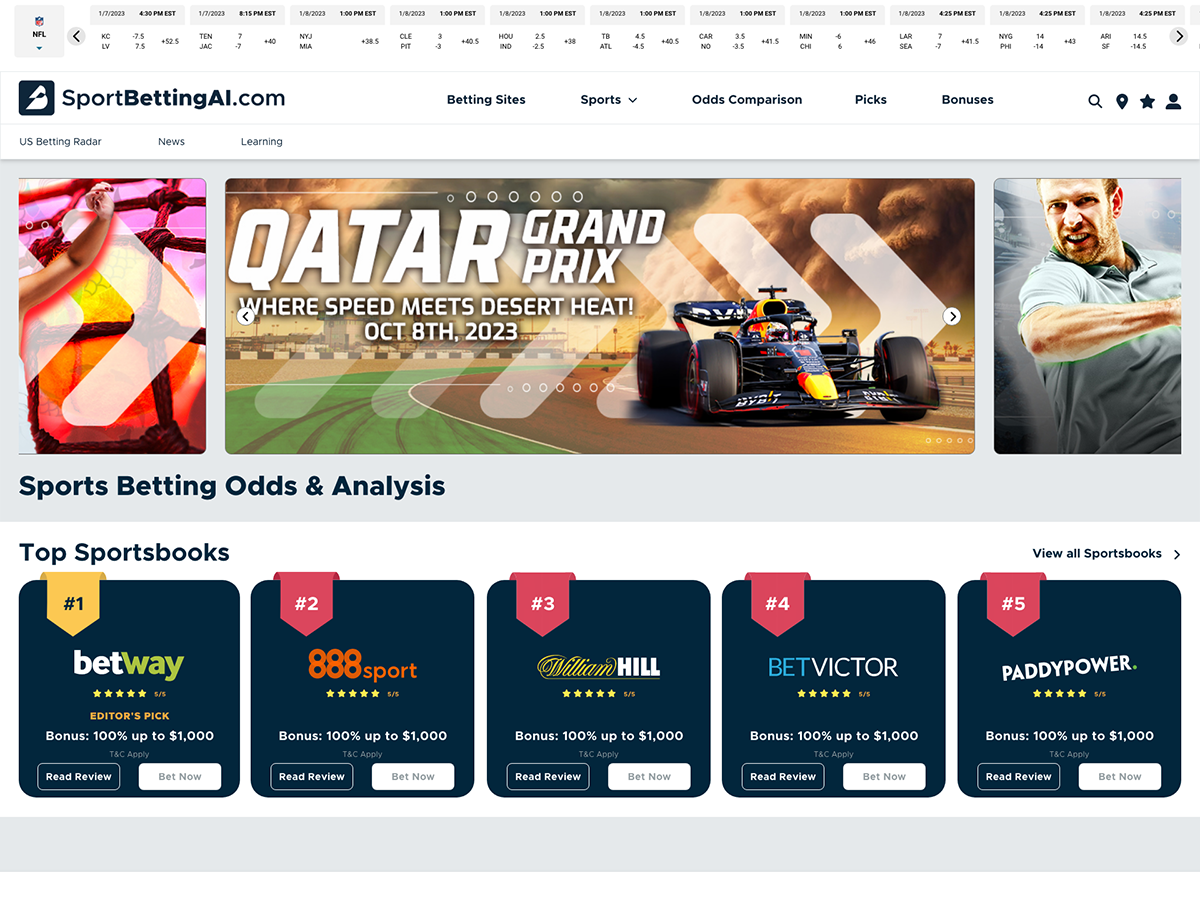1200x900 pixels.
Task: Read Review for 888sport
Action: click(312, 777)
